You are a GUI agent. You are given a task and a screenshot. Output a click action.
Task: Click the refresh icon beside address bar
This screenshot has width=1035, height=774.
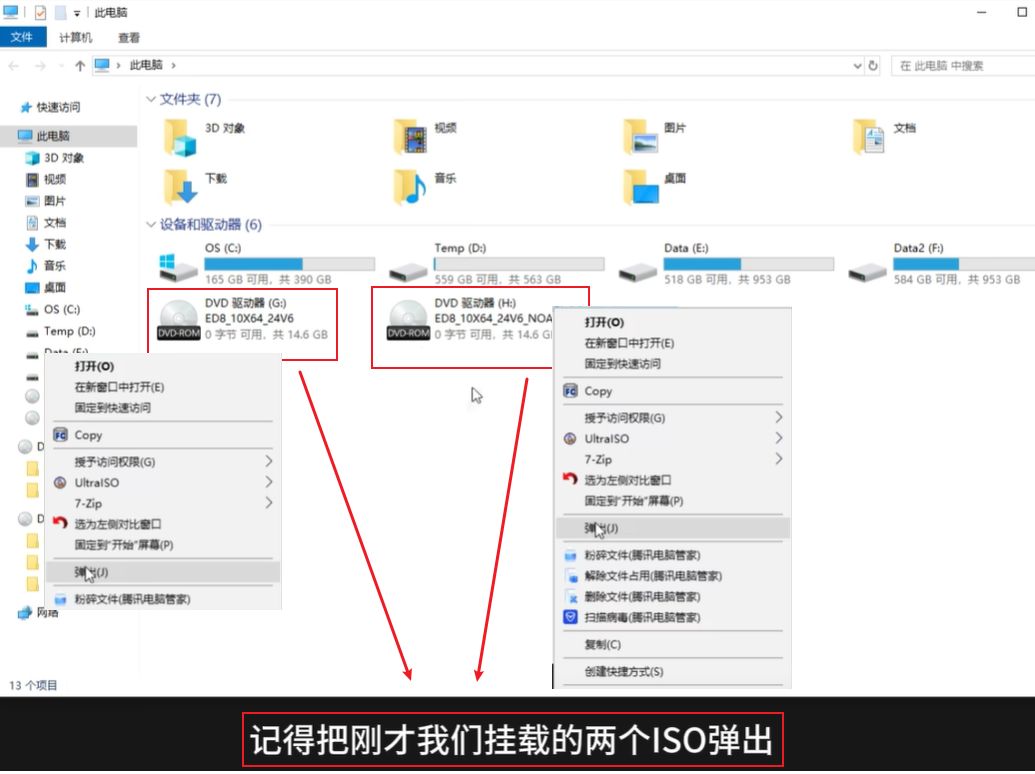click(x=873, y=66)
